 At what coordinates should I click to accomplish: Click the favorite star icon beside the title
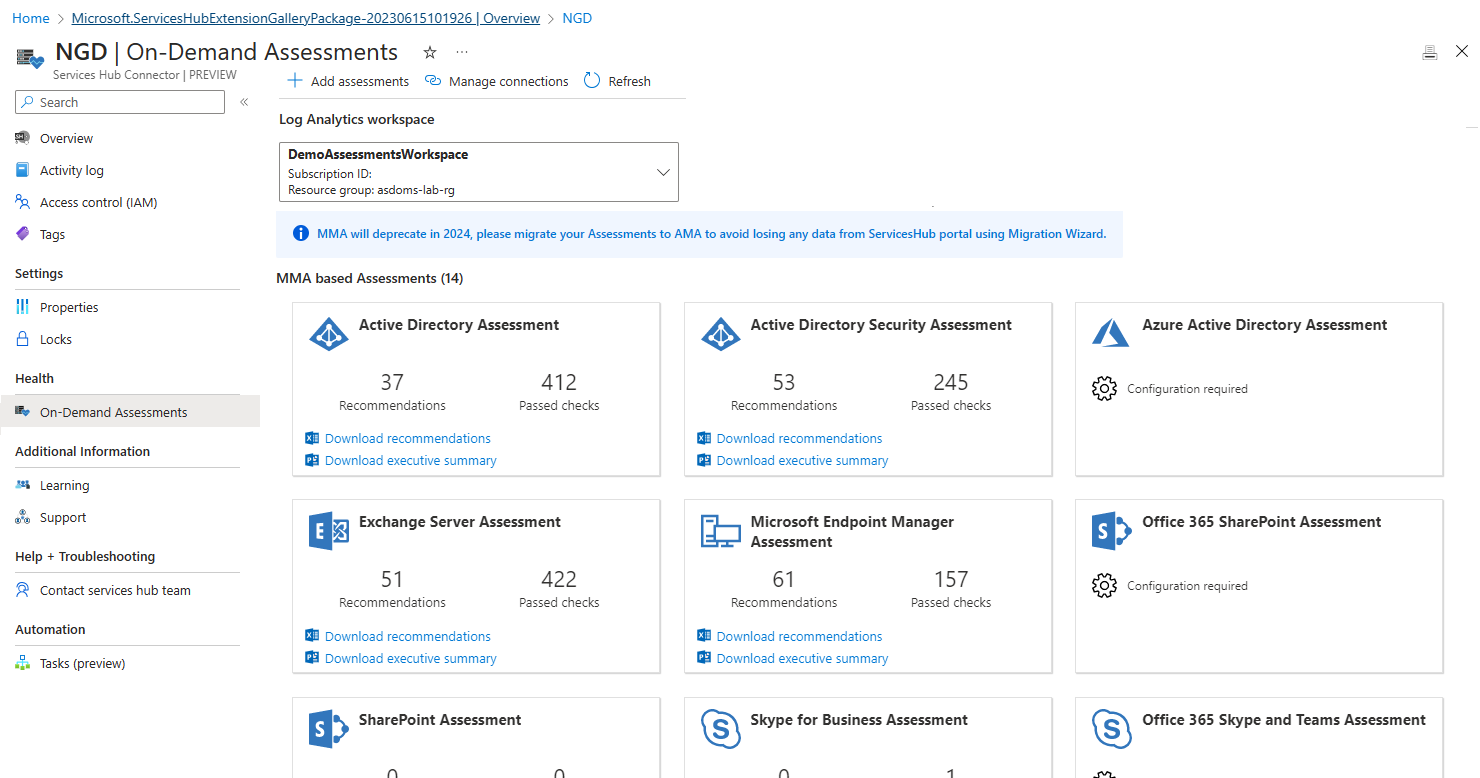pyautogui.click(x=430, y=52)
